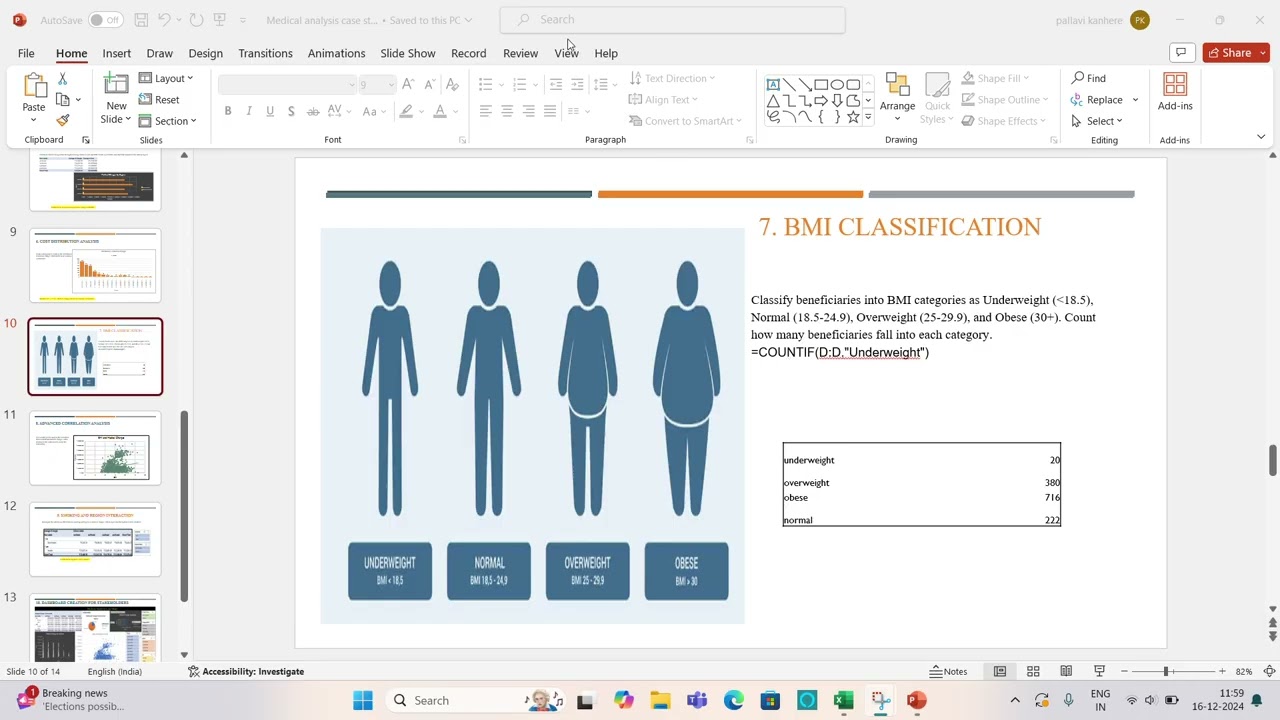Image resolution: width=1280 pixels, height=720 pixels.
Task: Open File Explorer from taskbar
Action: click(660, 700)
